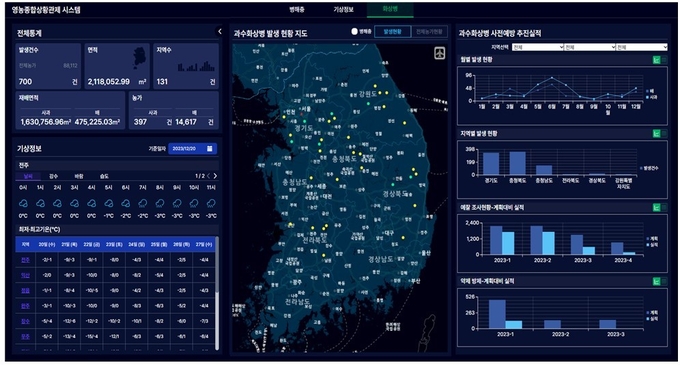Toggle 실적 series in 예찰 조사현황 legend
680x365 pixels.
point(652,245)
